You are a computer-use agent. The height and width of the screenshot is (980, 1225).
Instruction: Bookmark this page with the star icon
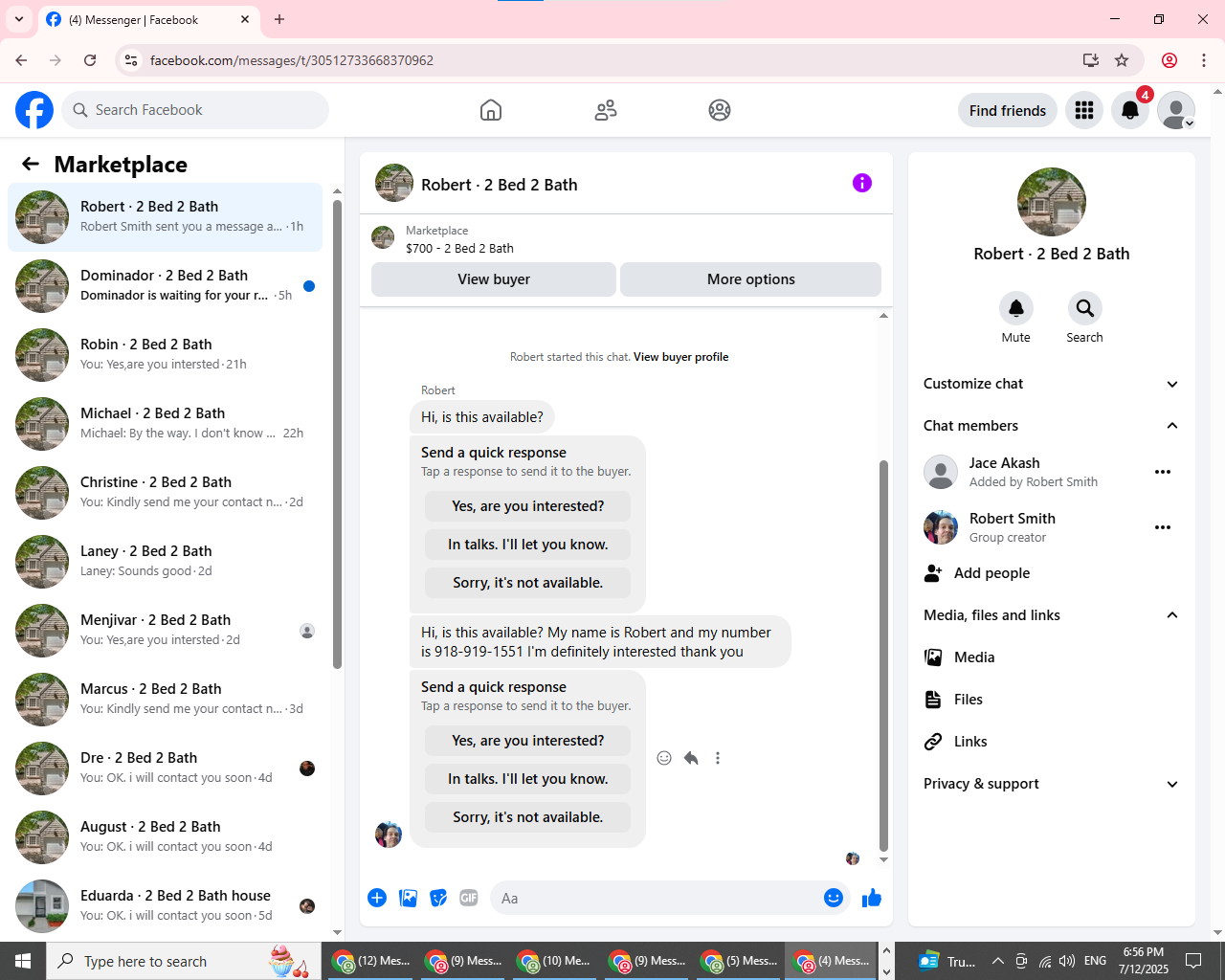point(1122,60)
